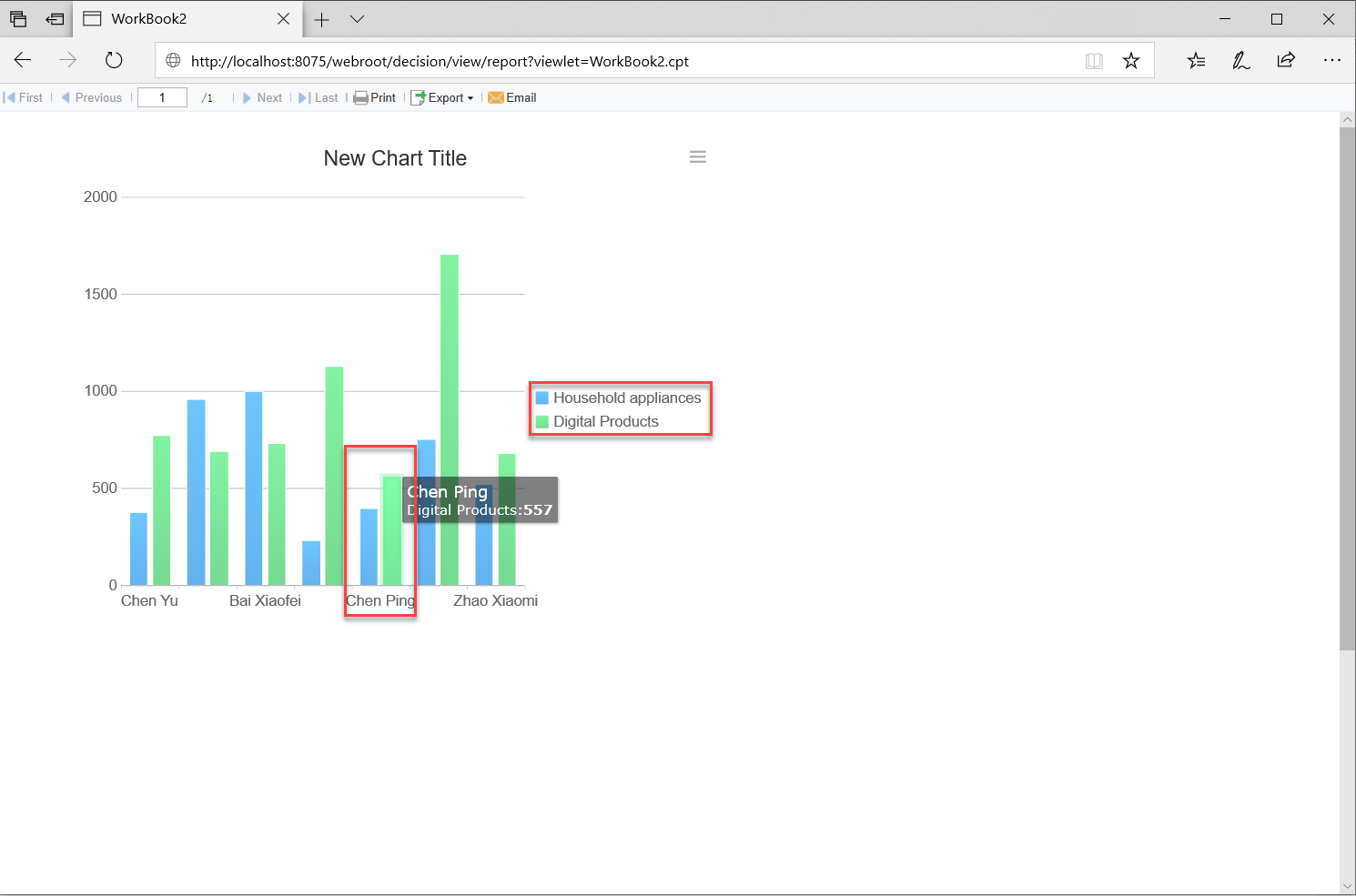Click the Share button in browser toolbar
The height and width of the screenshot is (896, 1356).
tap(1286, 60)
